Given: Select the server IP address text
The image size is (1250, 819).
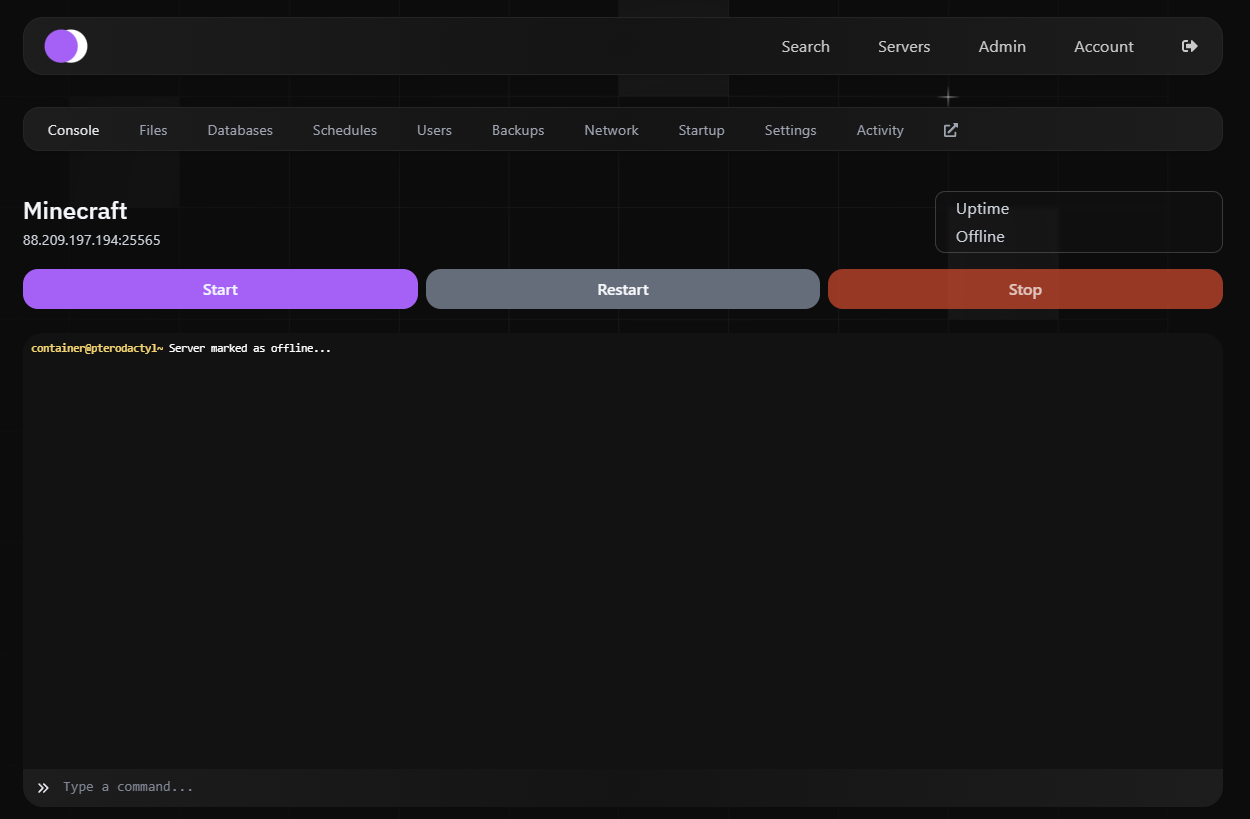Looking at the screenshot, I should pyautogui.click(x=91, y=240).
